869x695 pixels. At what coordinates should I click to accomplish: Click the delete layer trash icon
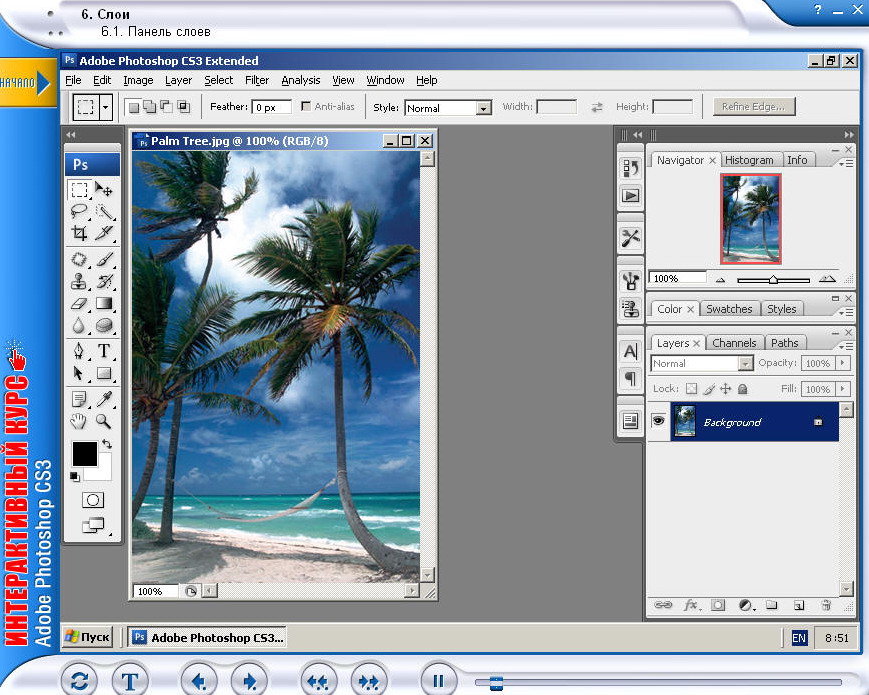pos(826,605)
